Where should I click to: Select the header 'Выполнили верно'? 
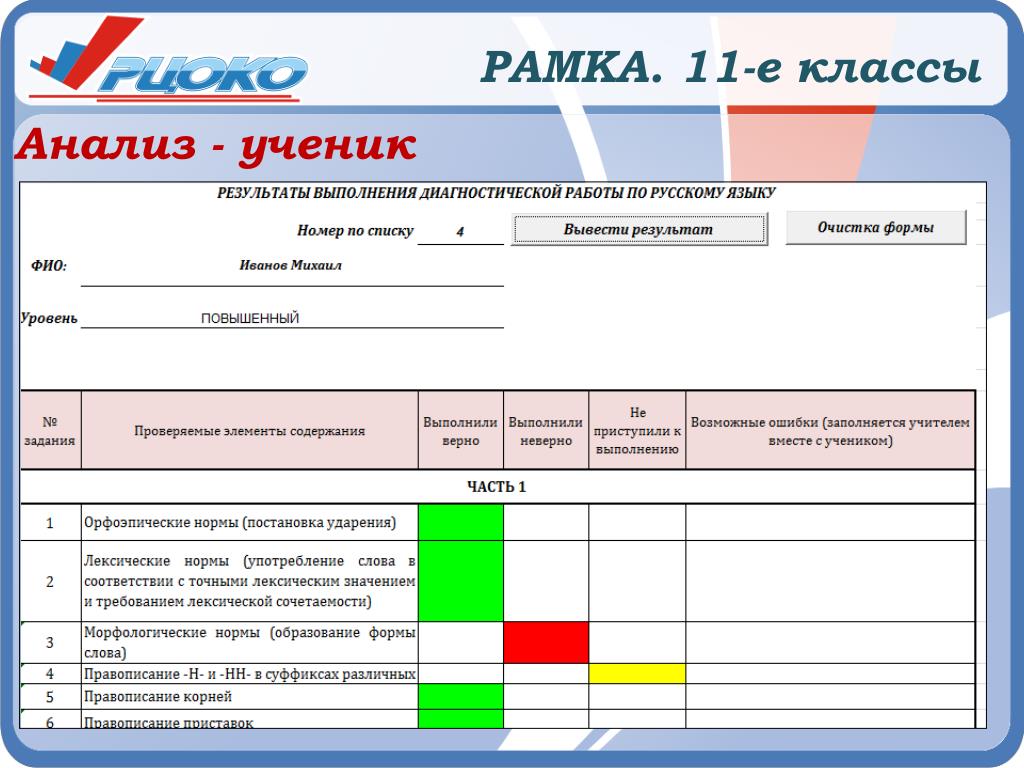460,431
